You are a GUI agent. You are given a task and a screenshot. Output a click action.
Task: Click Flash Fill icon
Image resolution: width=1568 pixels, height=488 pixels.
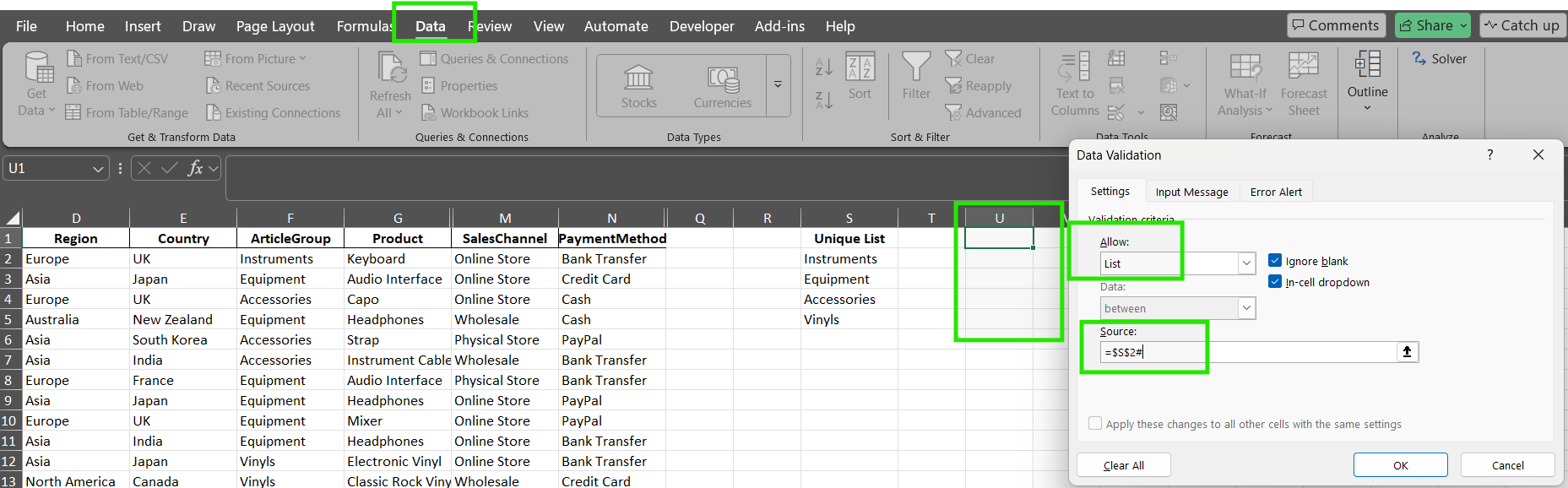pos(1116,58)
